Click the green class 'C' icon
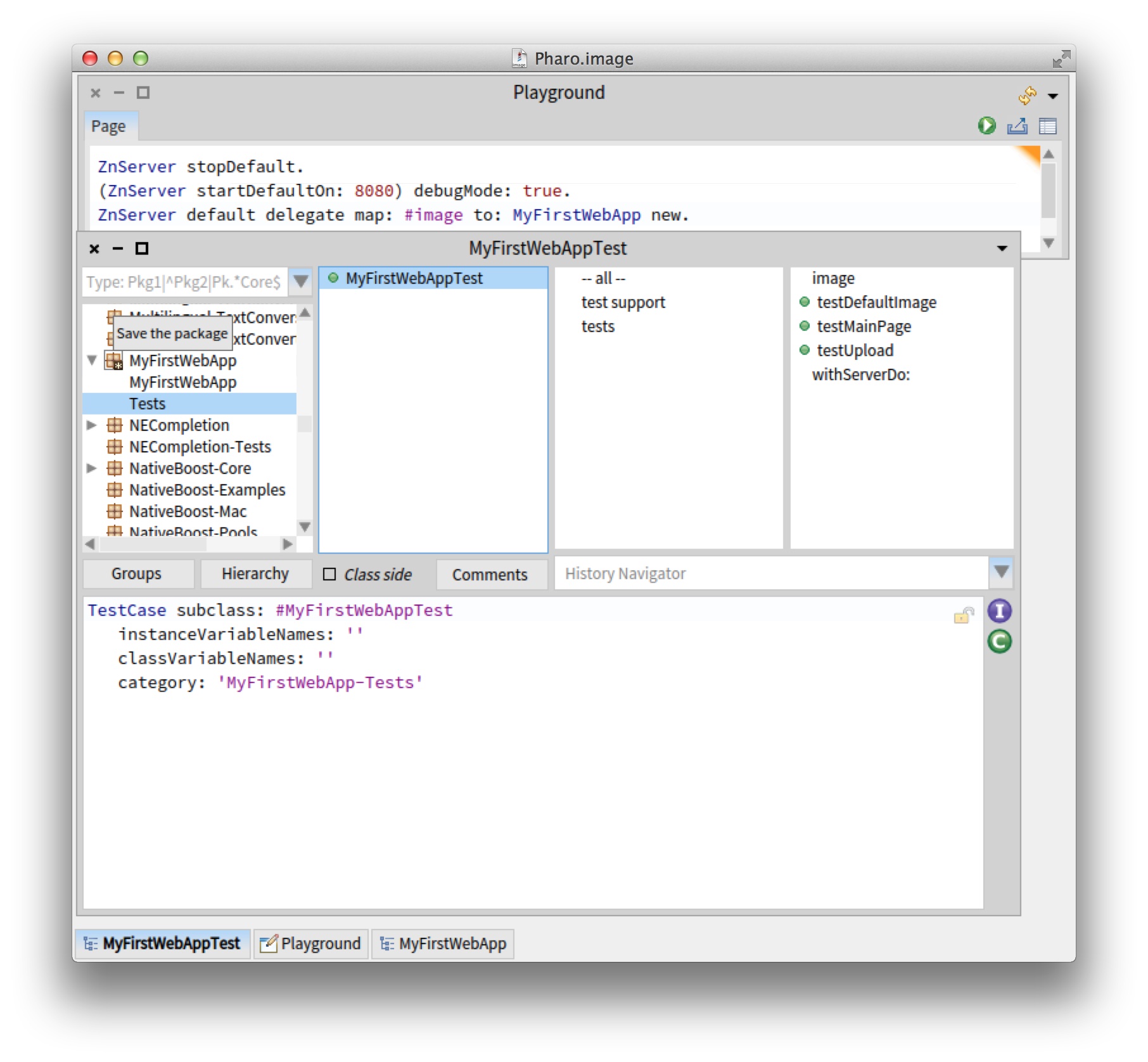Viewport: 1148px width, 1062px height. (999, 642)
